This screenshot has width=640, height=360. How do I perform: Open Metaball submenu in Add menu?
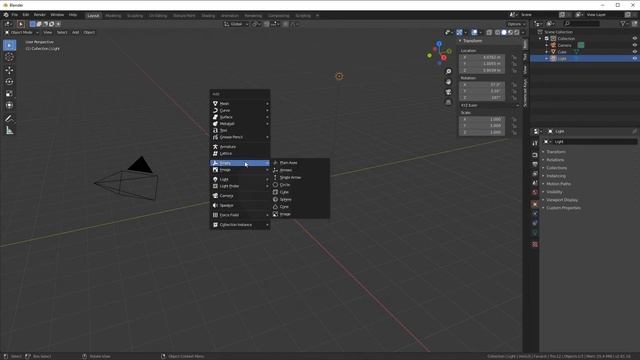(x=240, y=124)
